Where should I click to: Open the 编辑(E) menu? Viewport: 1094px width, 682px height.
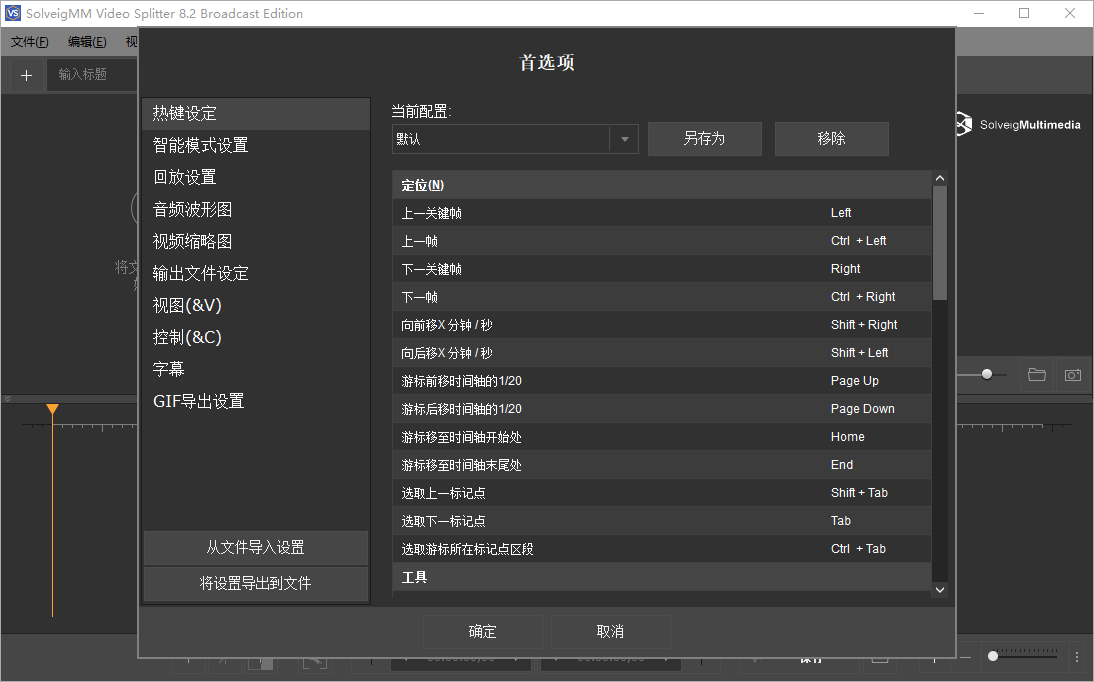(x=86, y=41)
